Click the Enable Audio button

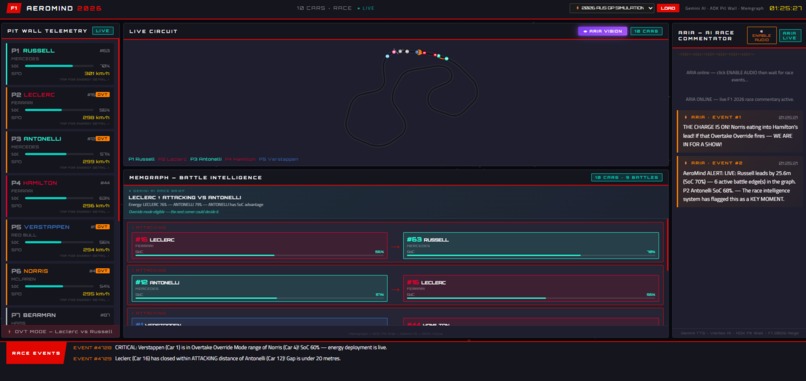[761, 35]
